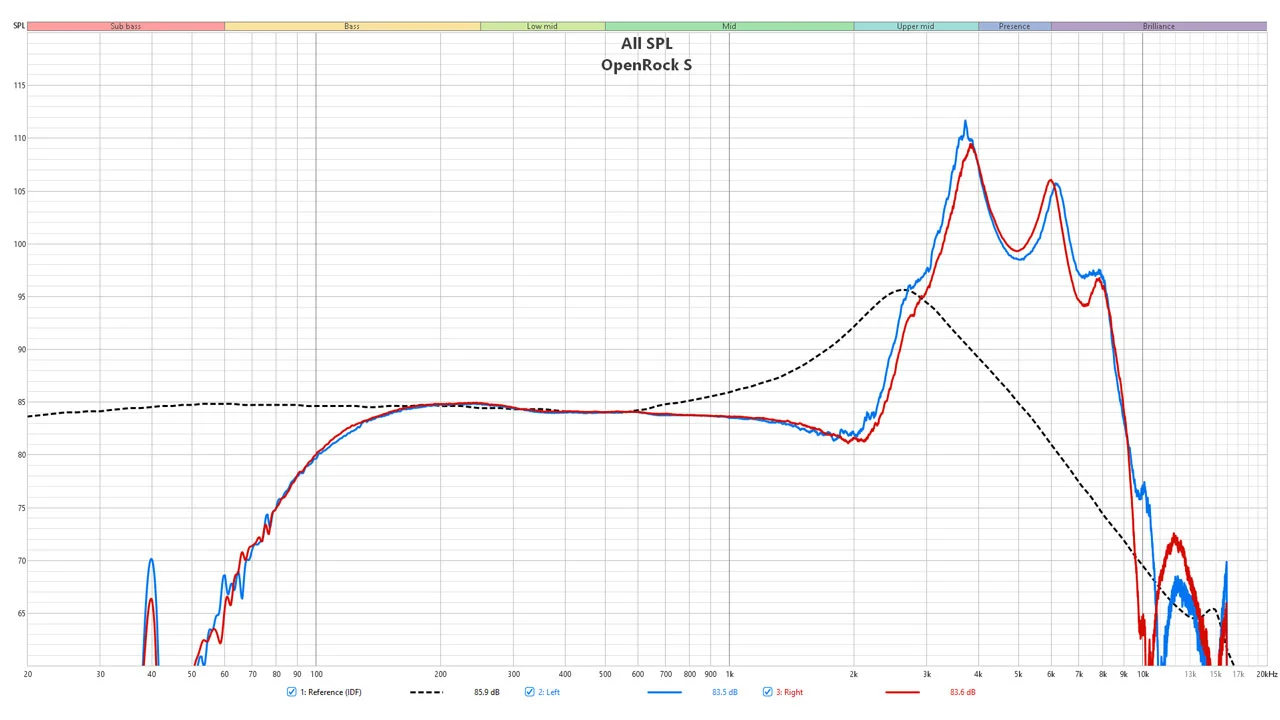Click the 5k frequency axis label
The height and width of the screenshot is (720, 1280).
[1018, 675]
